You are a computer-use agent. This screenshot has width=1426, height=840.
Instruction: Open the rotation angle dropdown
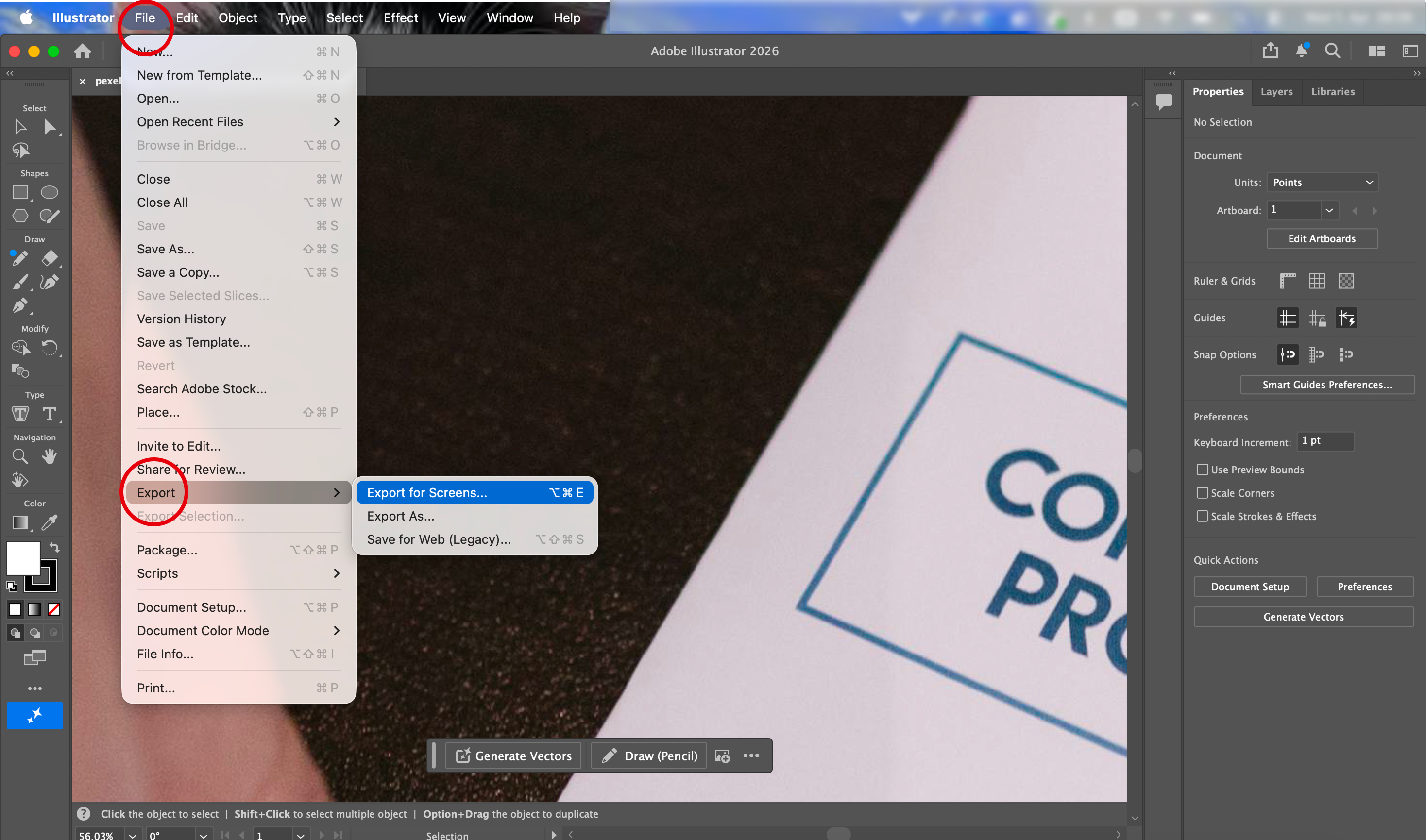pos(203,835)
